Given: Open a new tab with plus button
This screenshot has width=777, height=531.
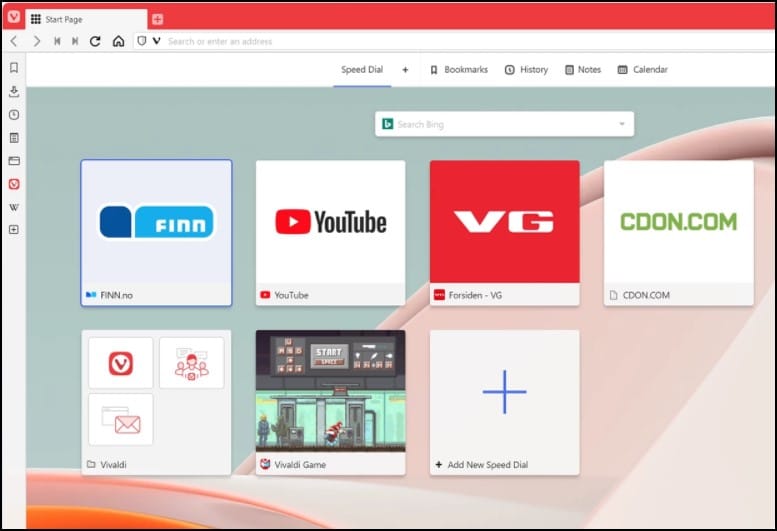Looking at the screenshot, I should [158, 19].
